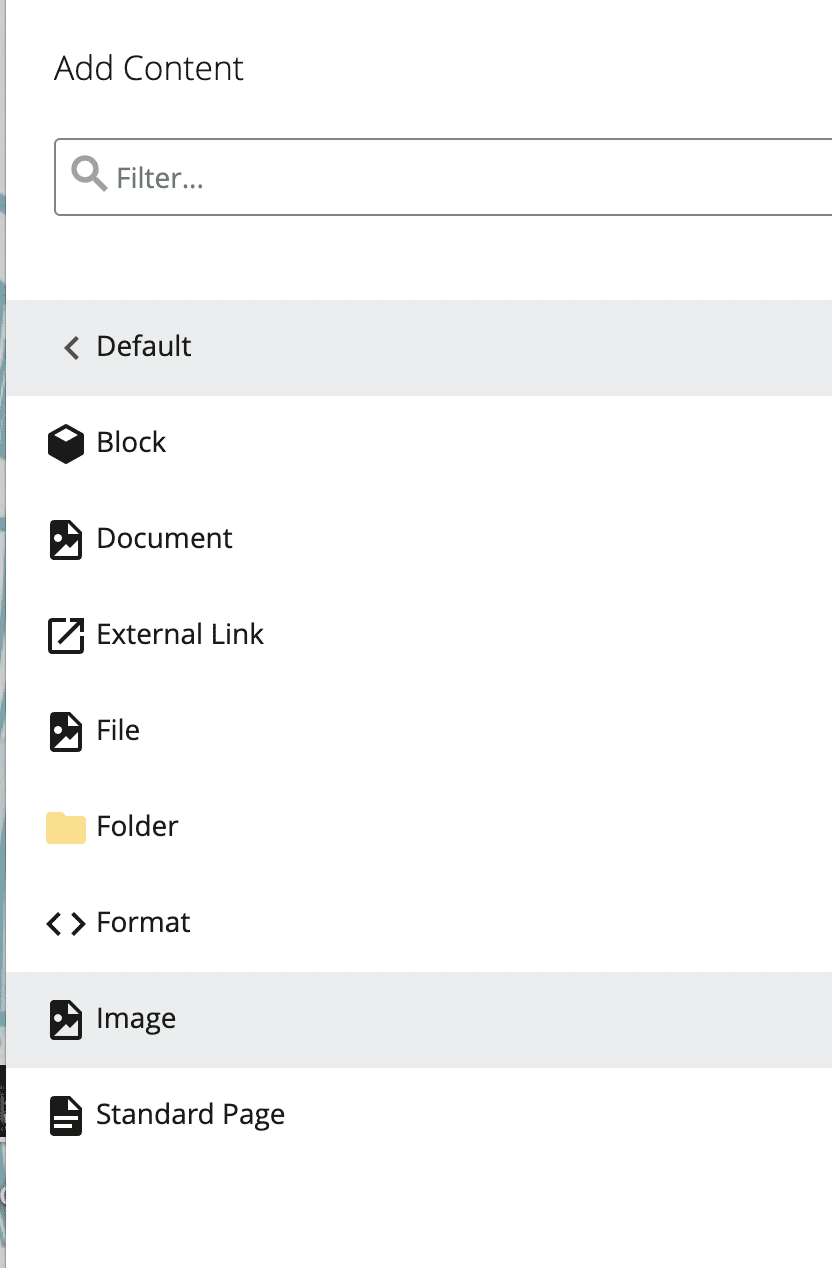Viewport: 832px width, 1268px height.
Task: Pick the Document content type
Action: coord(164,539)
